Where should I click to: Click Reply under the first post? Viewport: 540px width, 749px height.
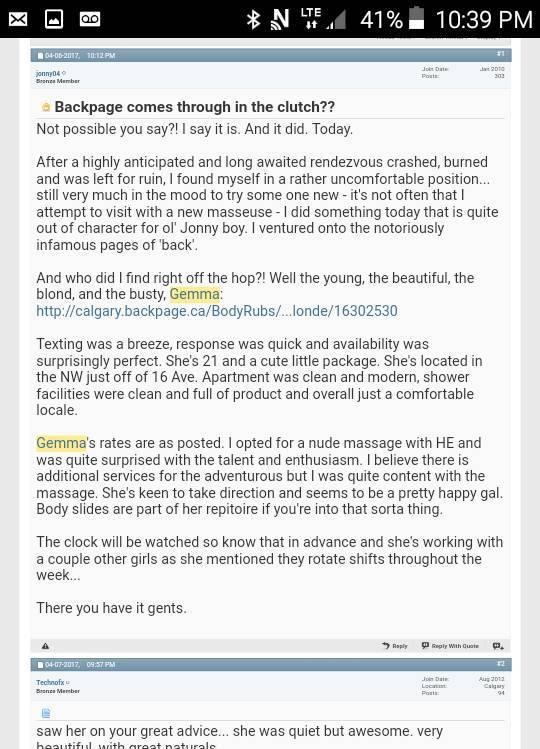coord(395,646)
